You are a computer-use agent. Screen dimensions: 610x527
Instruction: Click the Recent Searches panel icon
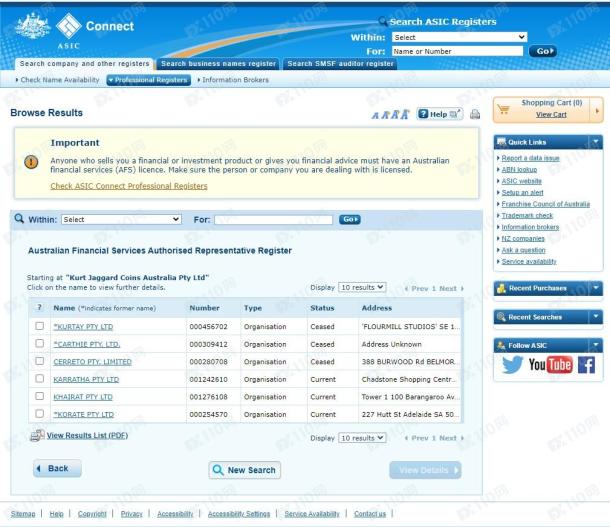[x=501, y=317]
